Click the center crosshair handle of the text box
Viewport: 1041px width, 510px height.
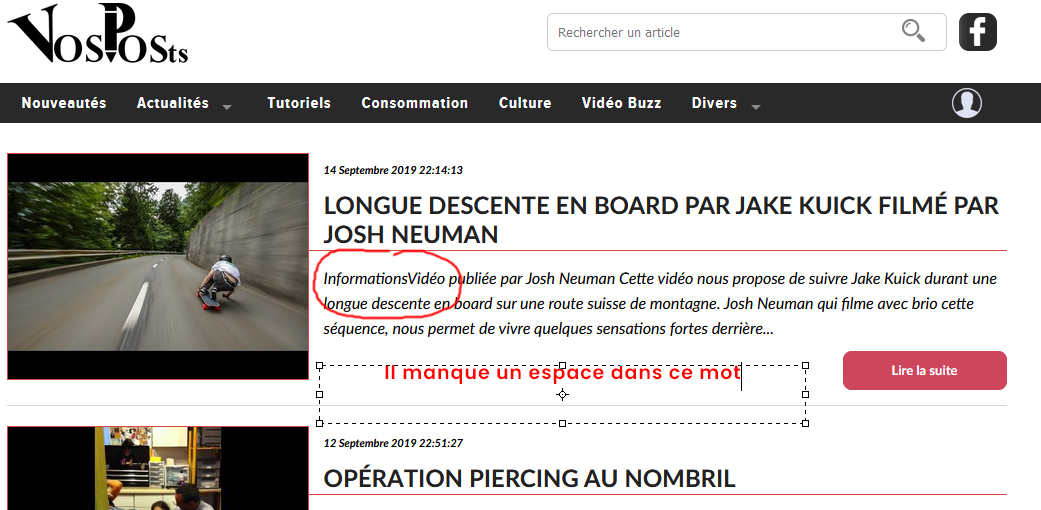point(562,394)
